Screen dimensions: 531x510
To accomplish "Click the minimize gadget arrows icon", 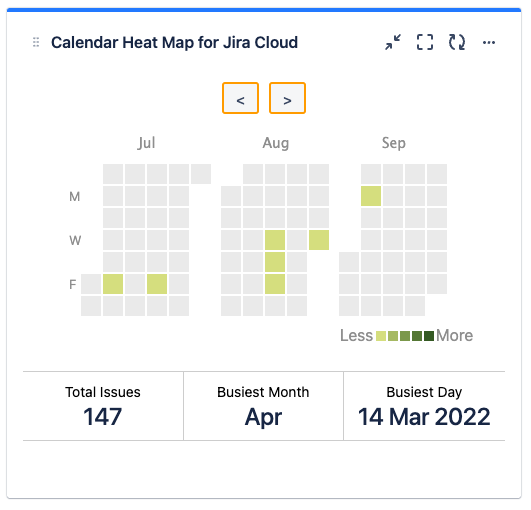I will pyautogui.click(x=393, y=42).
